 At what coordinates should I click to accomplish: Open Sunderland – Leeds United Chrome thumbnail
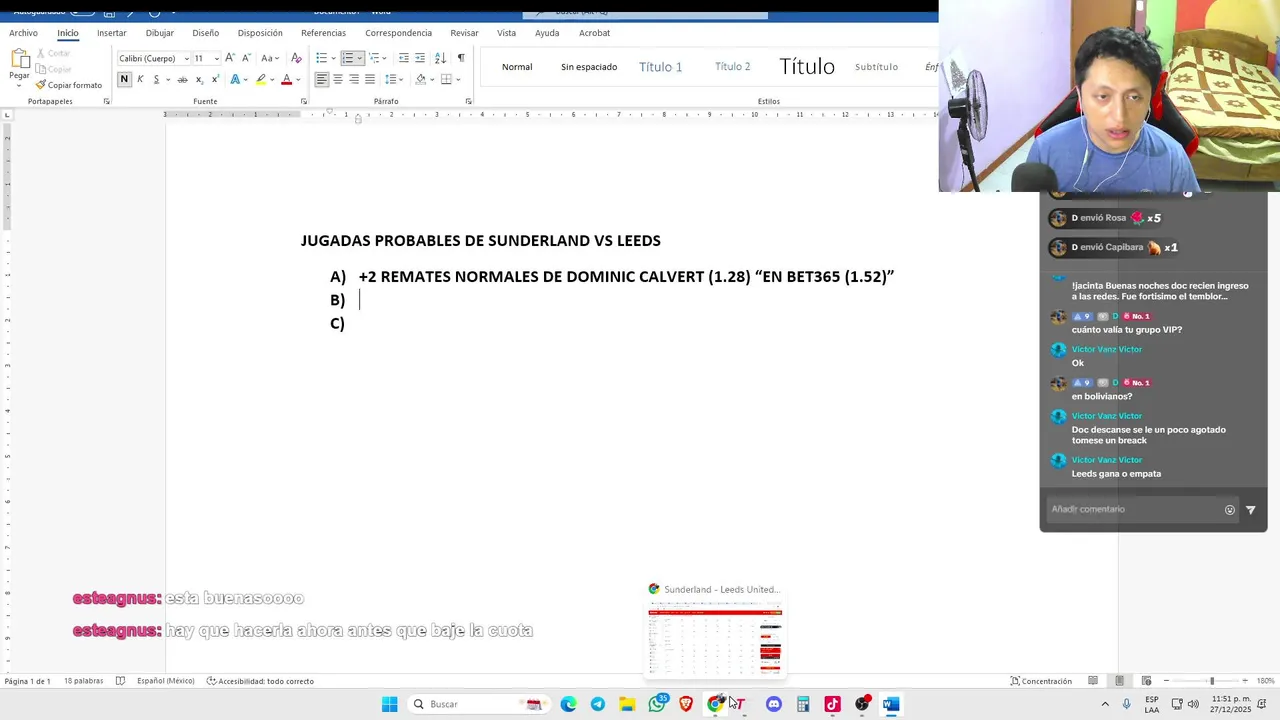click(715, 633)
